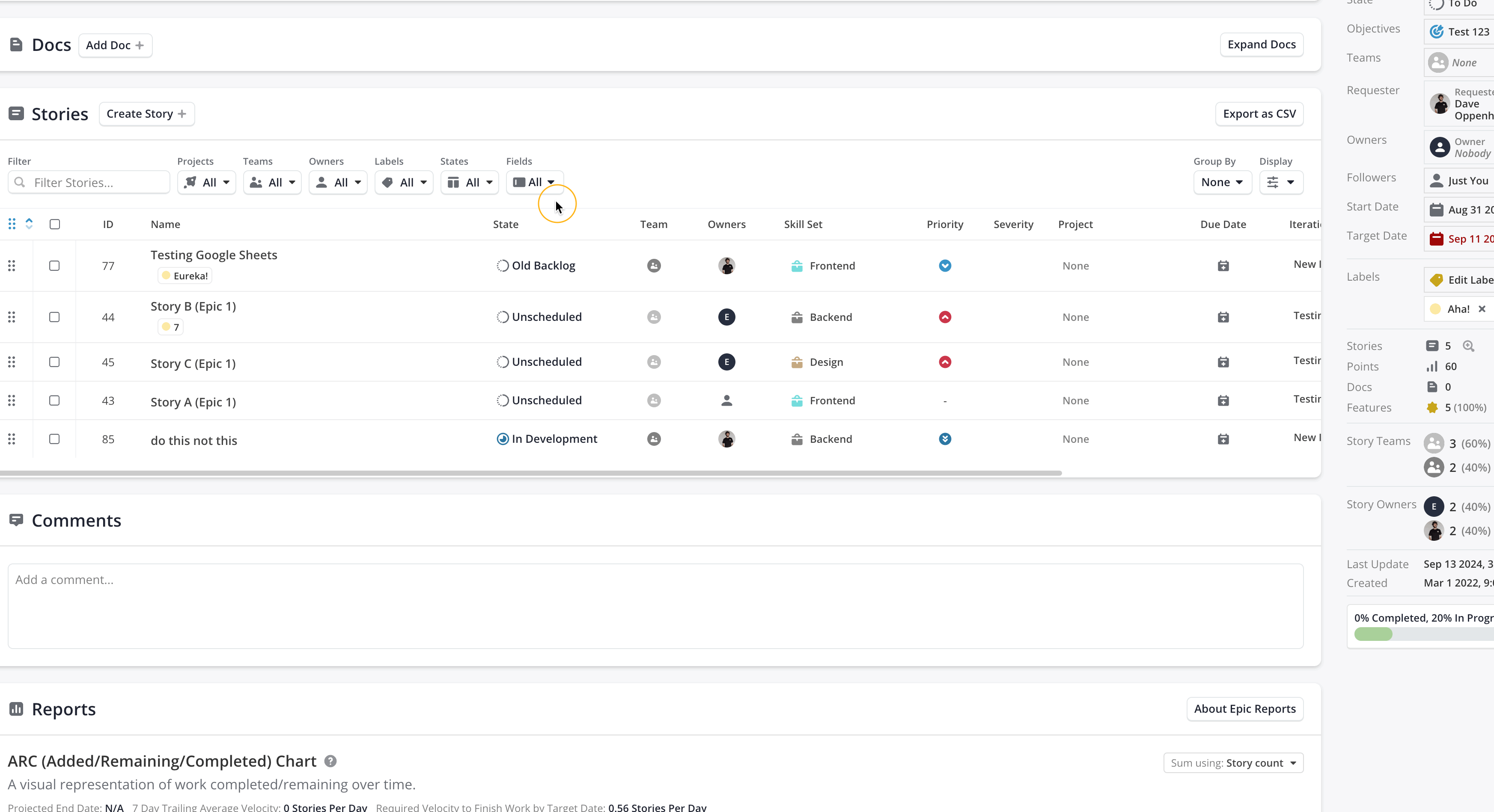
Task: Sort by the Name column header
Action: pos(165,224)
